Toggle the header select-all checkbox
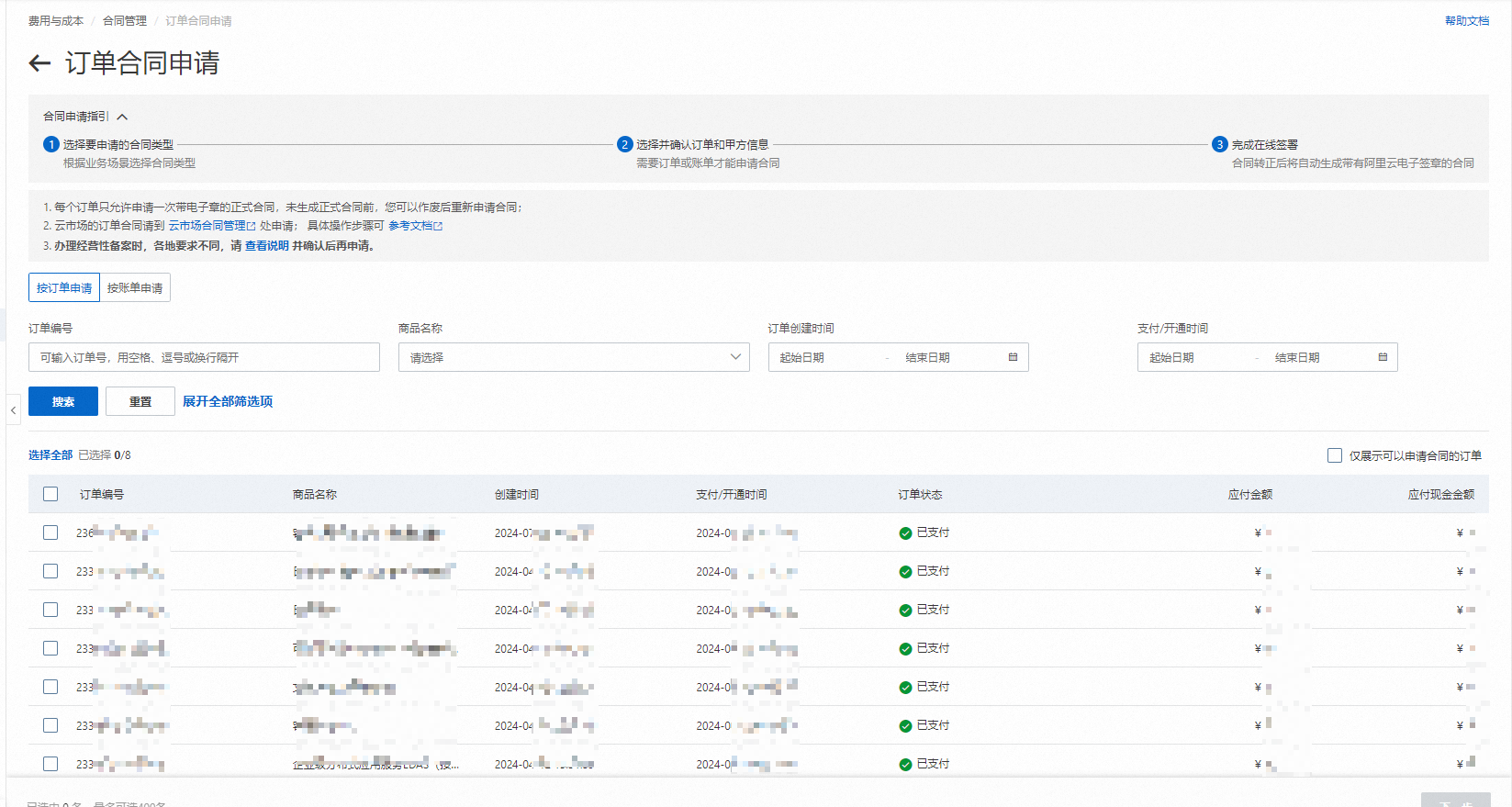This screenshot has width=1512, height=807. [50, 494]
